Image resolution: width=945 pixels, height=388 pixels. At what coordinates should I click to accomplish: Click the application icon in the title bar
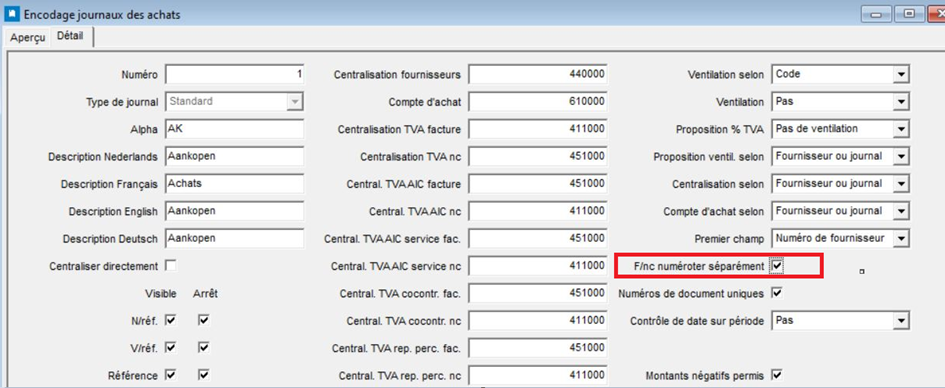(12, 13)
